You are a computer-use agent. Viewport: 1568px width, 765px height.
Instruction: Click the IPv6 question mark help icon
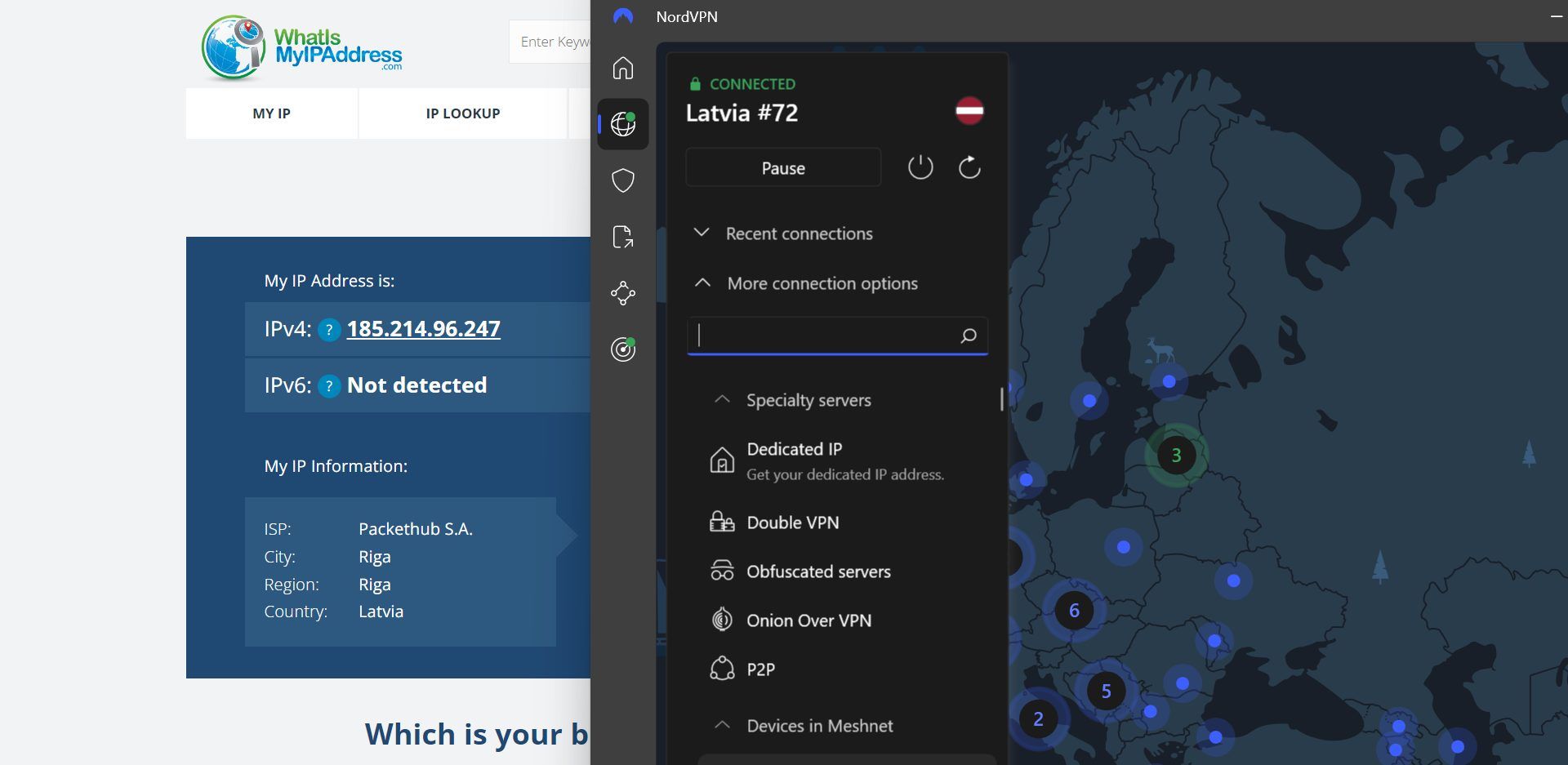point(329,385)
